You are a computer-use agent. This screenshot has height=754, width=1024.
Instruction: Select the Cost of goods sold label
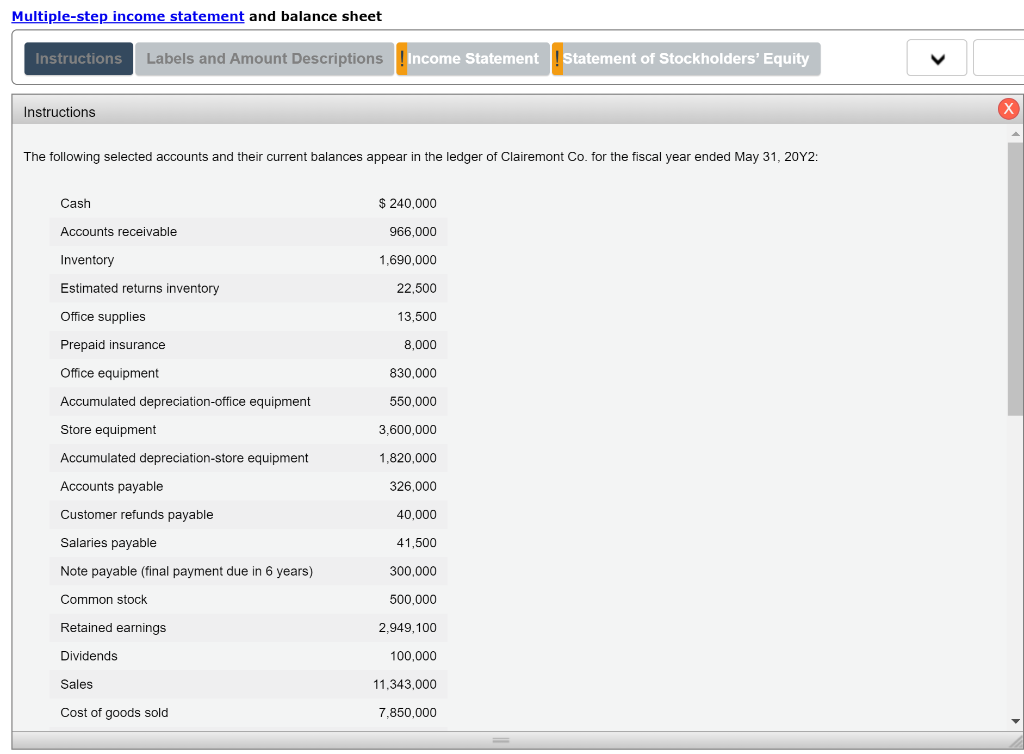point(114,713)
